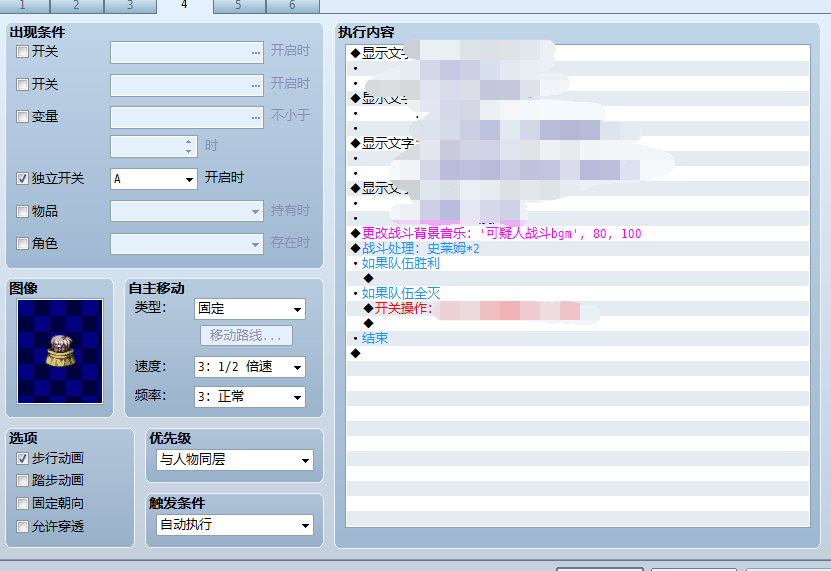The image size is (831, 571).
Task: Switch to event page tab 5
Action: point(238,5)
